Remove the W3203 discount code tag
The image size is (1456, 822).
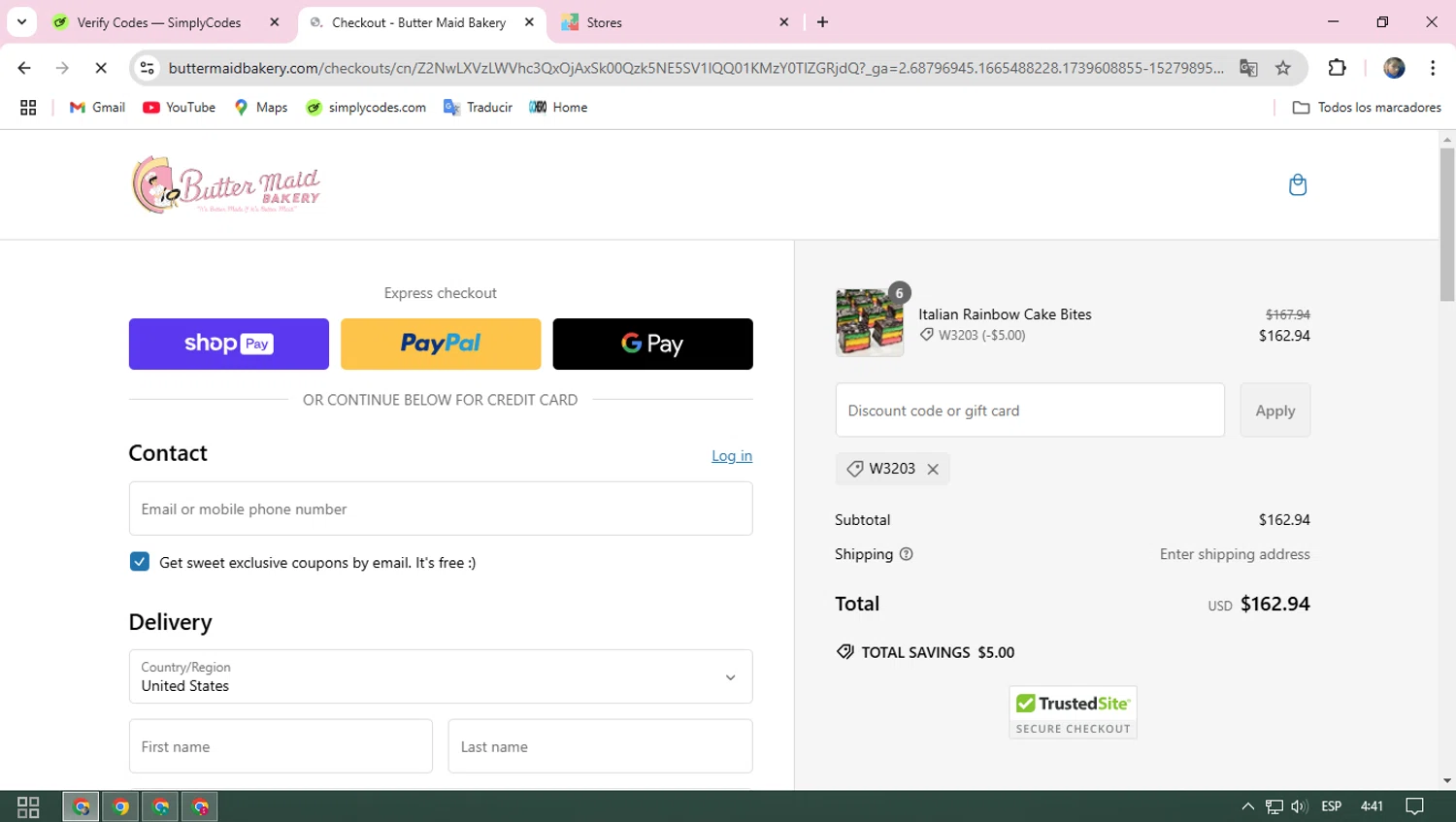tap(933, 469)
